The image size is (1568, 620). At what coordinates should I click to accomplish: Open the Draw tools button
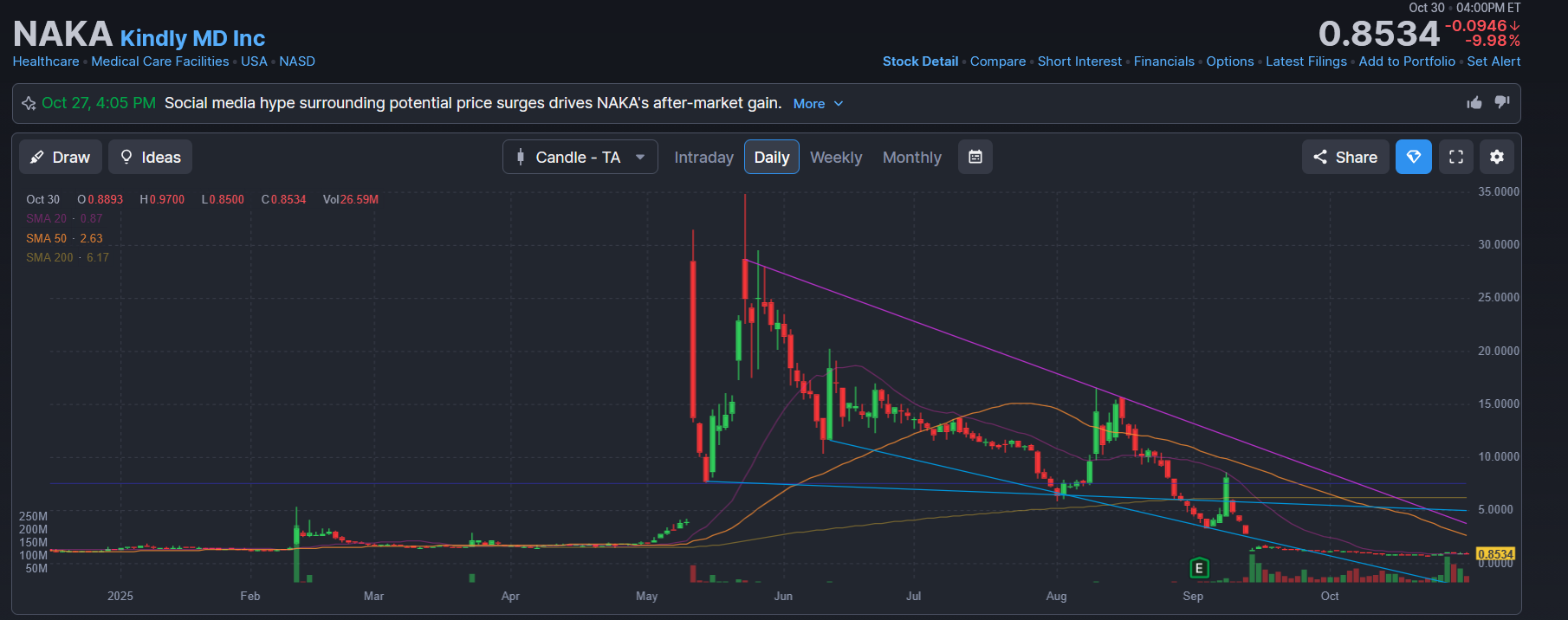(x=61, y=157)
